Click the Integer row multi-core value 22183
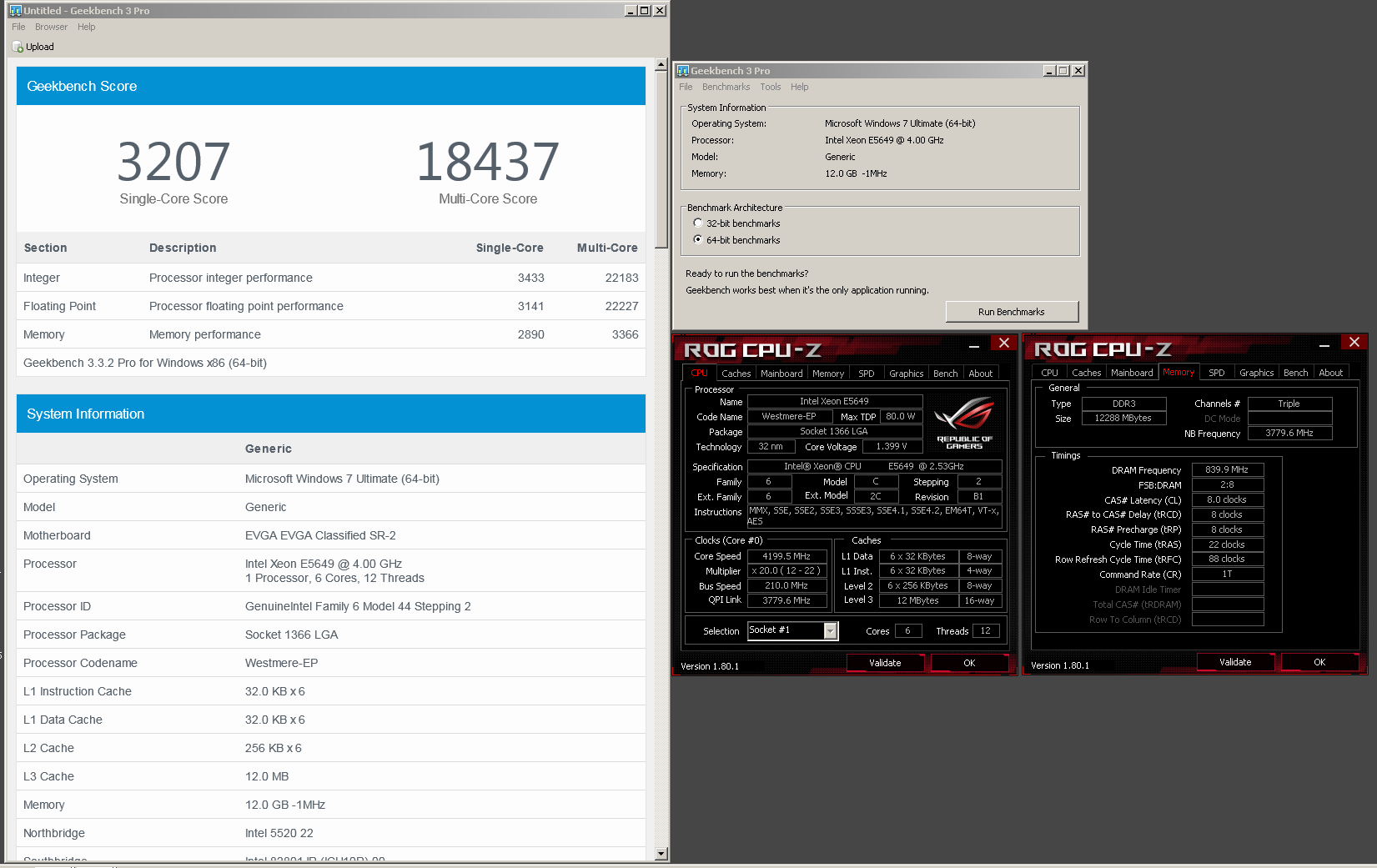 pyautogui.click(x=621, y=278)
